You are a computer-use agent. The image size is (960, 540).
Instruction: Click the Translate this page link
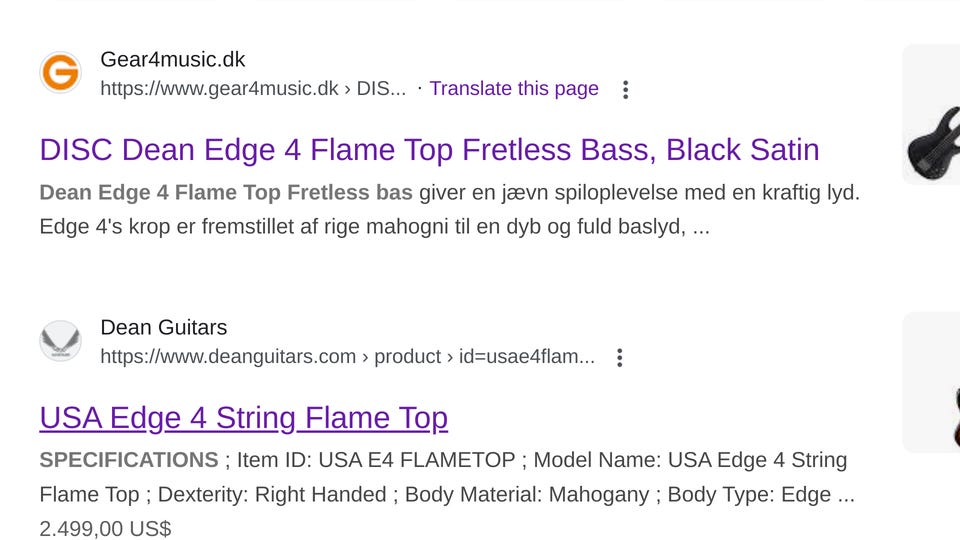514,89
